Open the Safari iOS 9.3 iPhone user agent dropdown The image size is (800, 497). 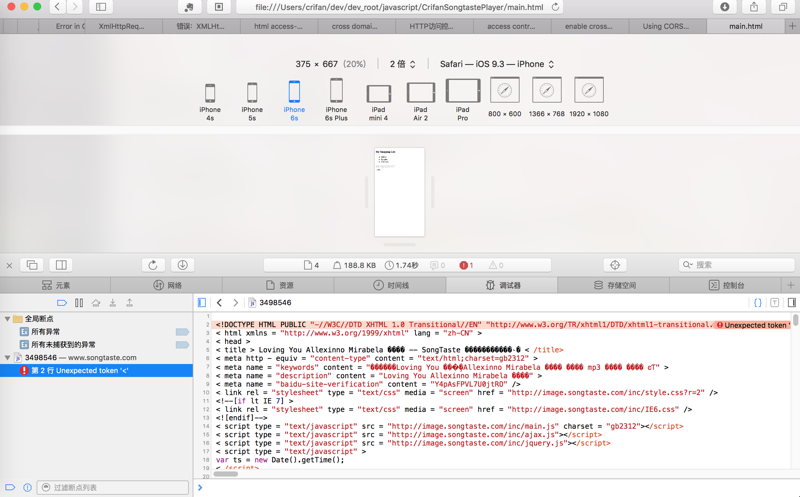click(x=497, y=64)
